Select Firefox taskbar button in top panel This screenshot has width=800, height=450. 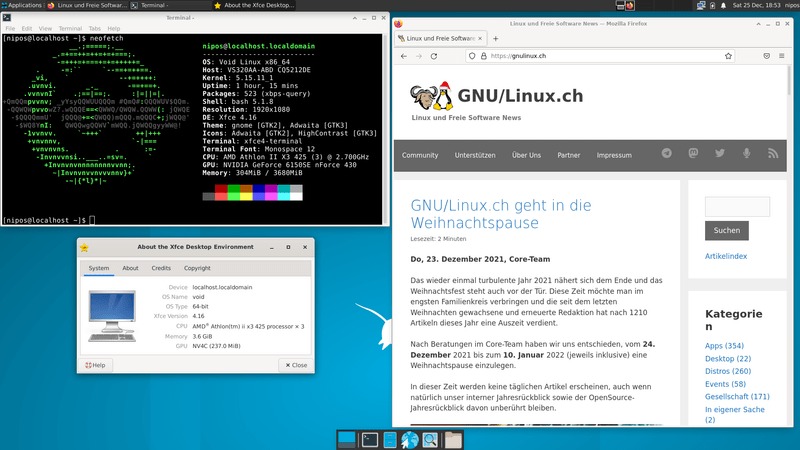tap(87, 5)
